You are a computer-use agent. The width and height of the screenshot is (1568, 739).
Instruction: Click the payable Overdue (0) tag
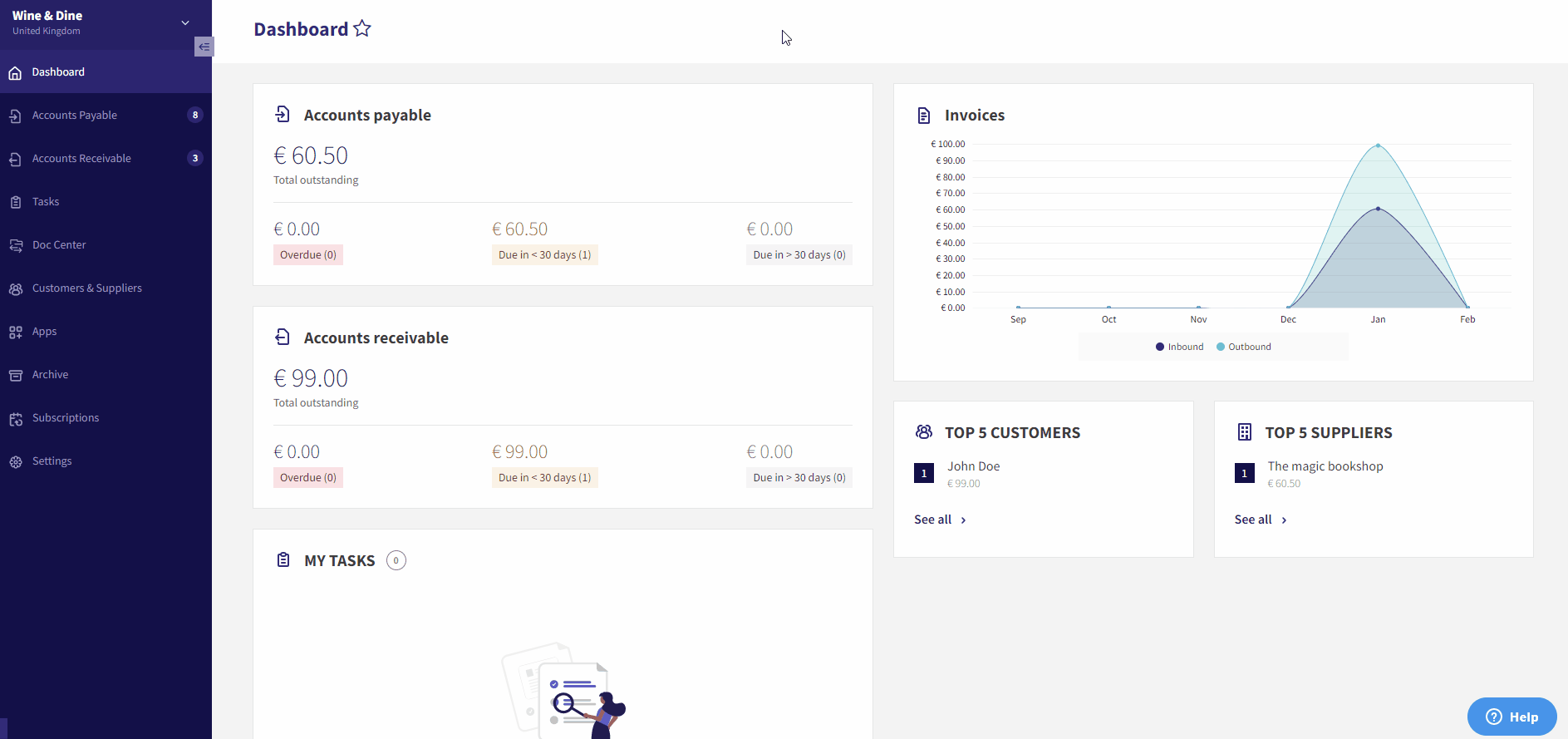click(x=308, y=255)
